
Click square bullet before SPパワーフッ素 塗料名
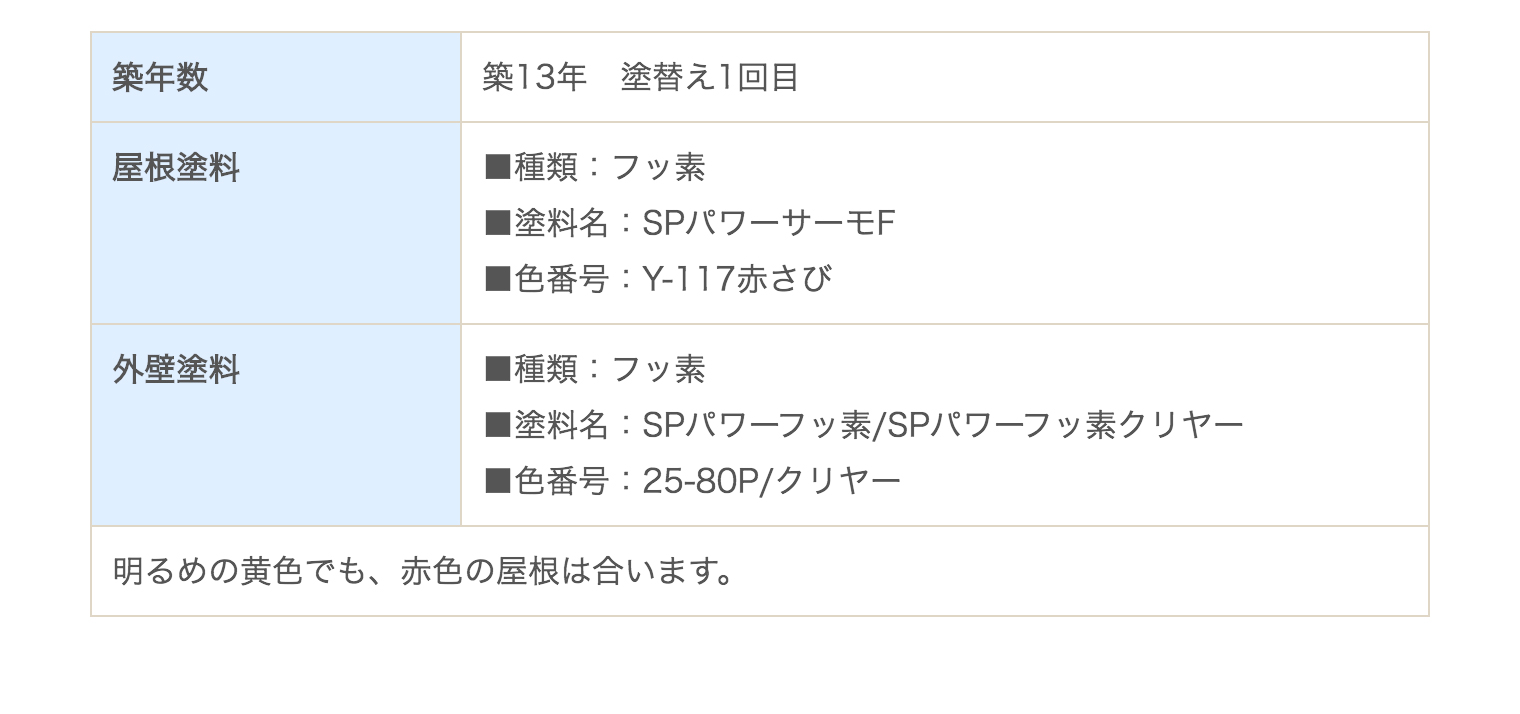(497, 425)
